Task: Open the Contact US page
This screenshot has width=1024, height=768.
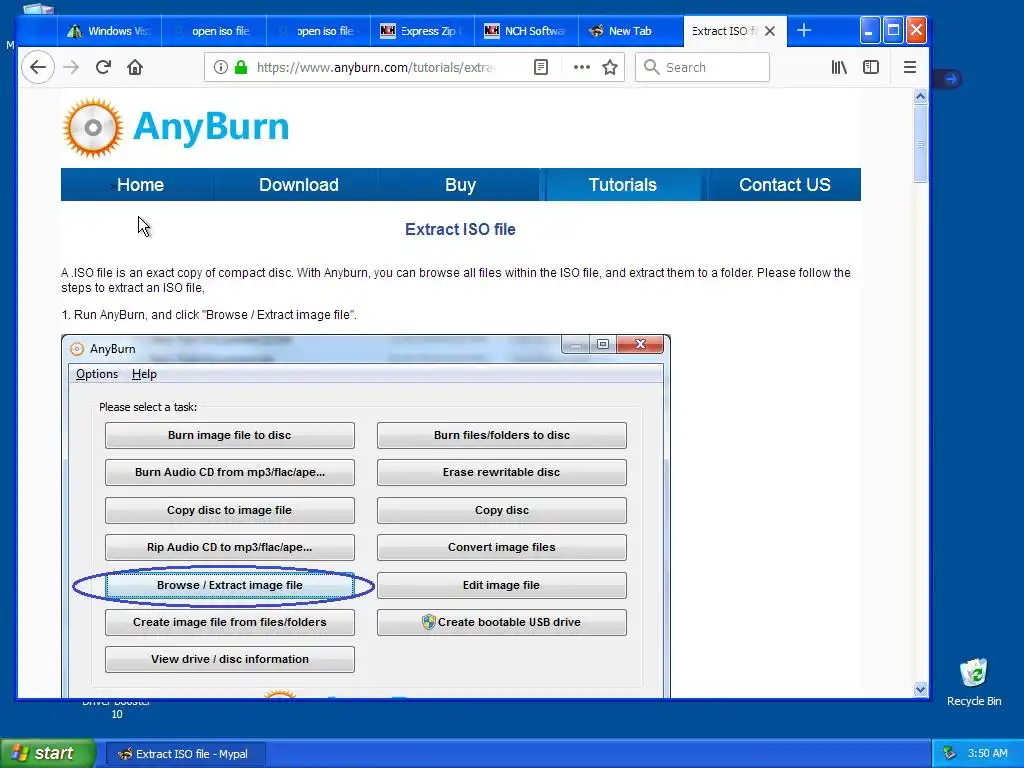Action: pos(784,185)
